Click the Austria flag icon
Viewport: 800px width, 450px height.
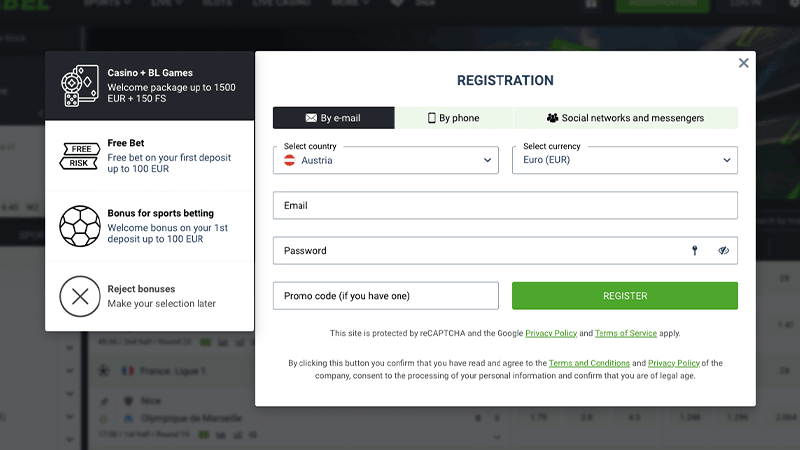[290, 160]
